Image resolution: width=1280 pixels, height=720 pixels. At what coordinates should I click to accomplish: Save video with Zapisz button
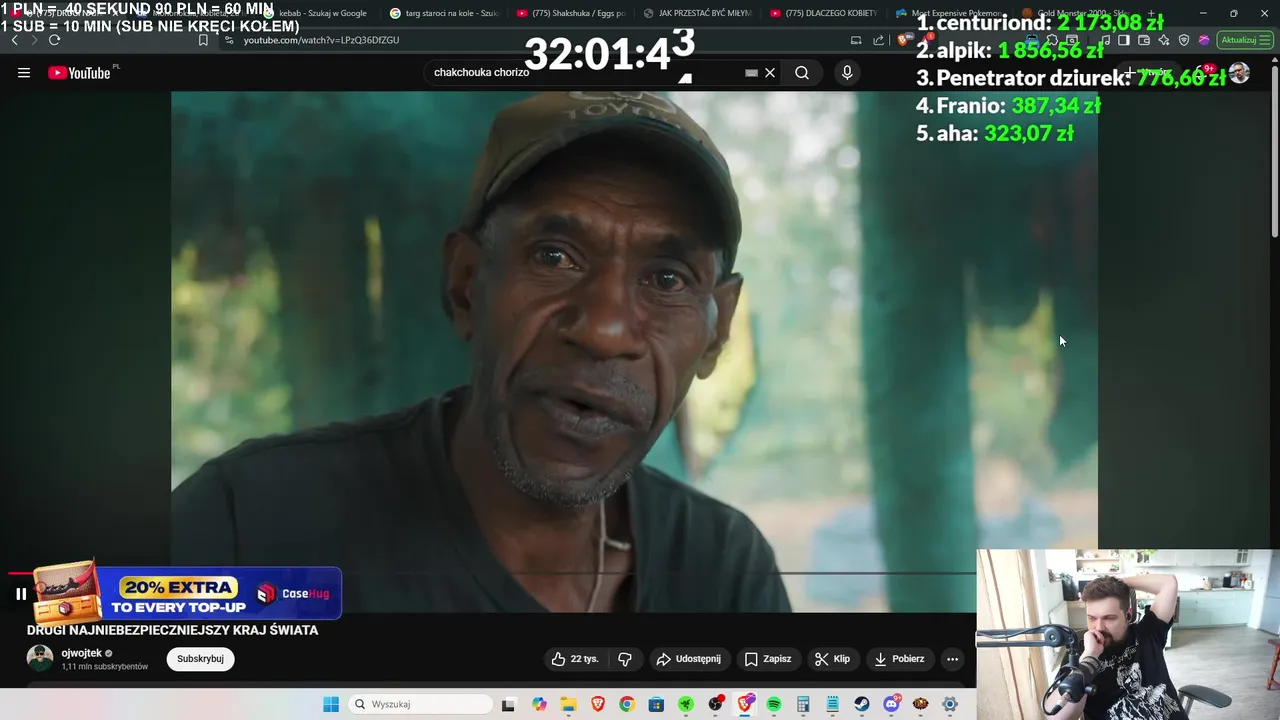click(x=768, y=659)
